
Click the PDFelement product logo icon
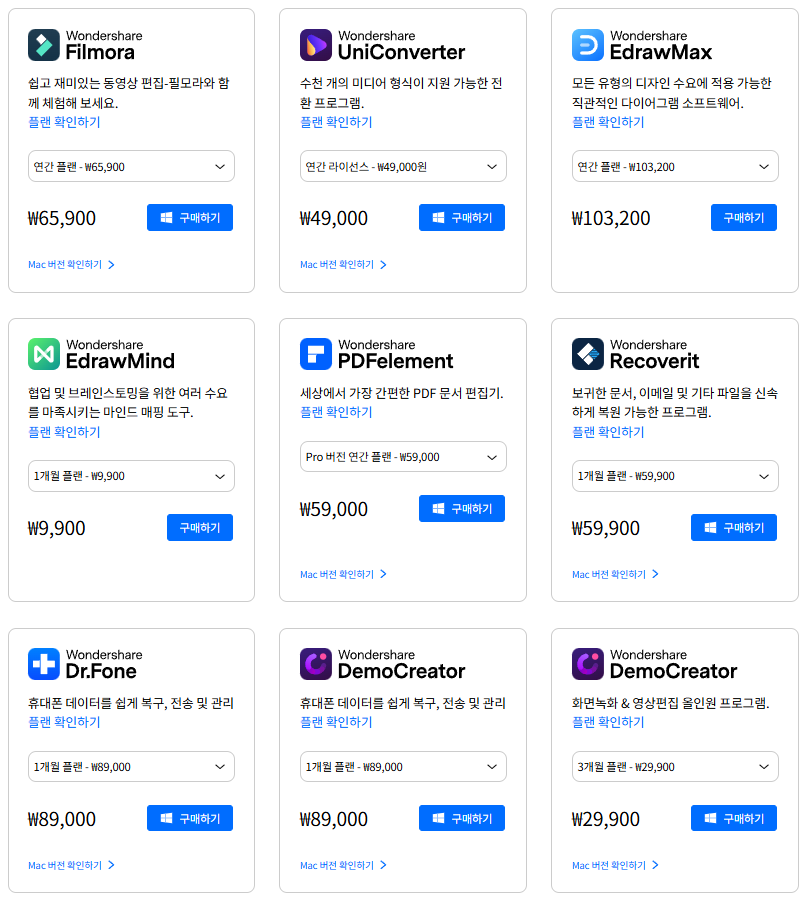(316, 354)
